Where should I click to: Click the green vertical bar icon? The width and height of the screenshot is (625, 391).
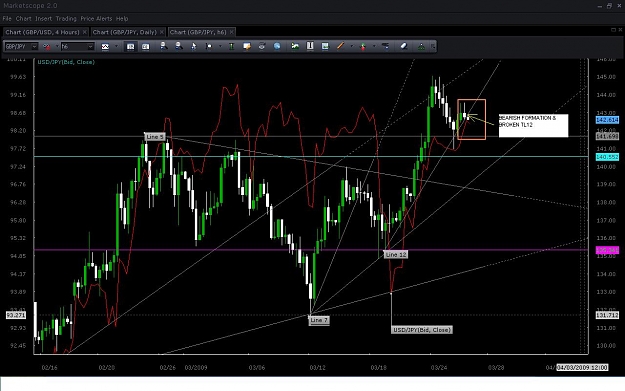231,46
